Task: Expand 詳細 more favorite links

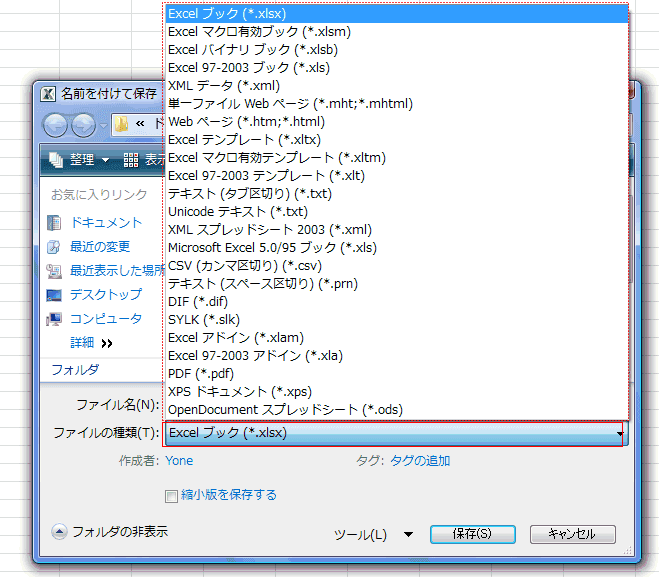Action: (x=92, y=343)
